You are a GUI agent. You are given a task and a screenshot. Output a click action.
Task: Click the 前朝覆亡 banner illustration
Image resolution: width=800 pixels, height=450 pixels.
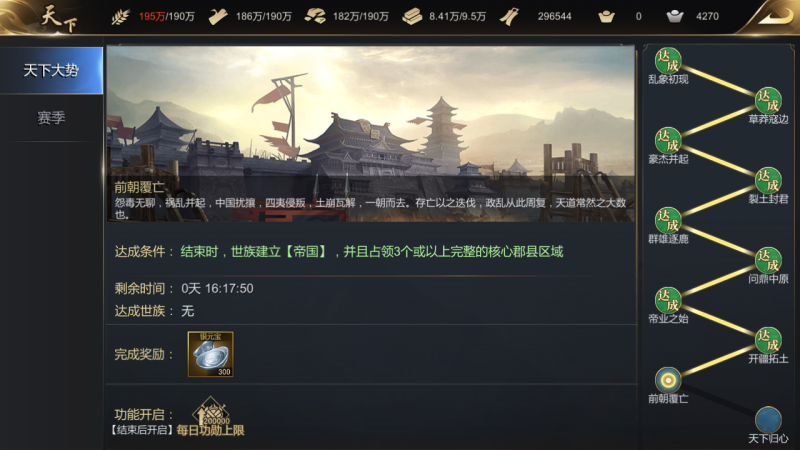pyautogui.click(x=371, y=134)
